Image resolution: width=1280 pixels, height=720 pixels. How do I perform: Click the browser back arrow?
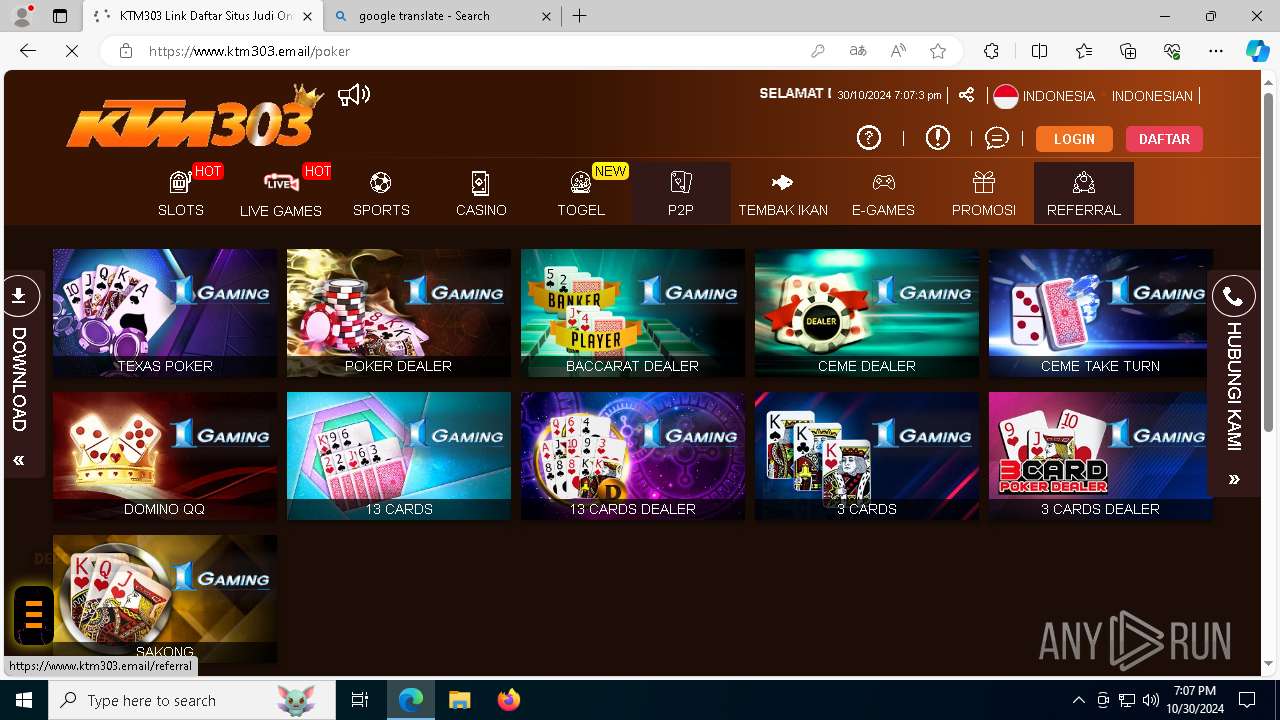pyautogui.click(x=28, y=51)
